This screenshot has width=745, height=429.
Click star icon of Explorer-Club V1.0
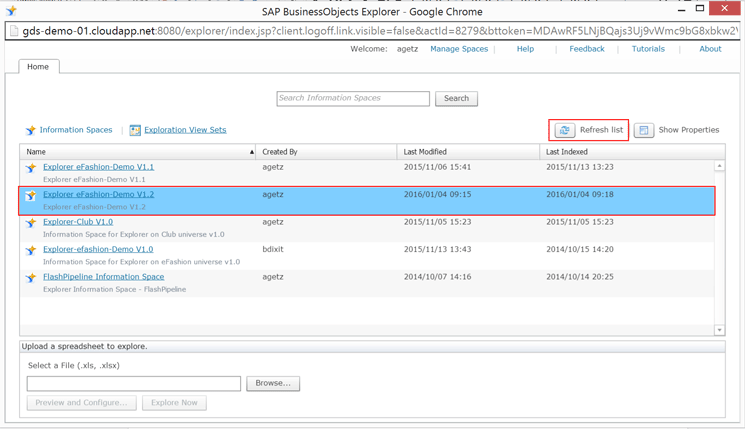31,223
